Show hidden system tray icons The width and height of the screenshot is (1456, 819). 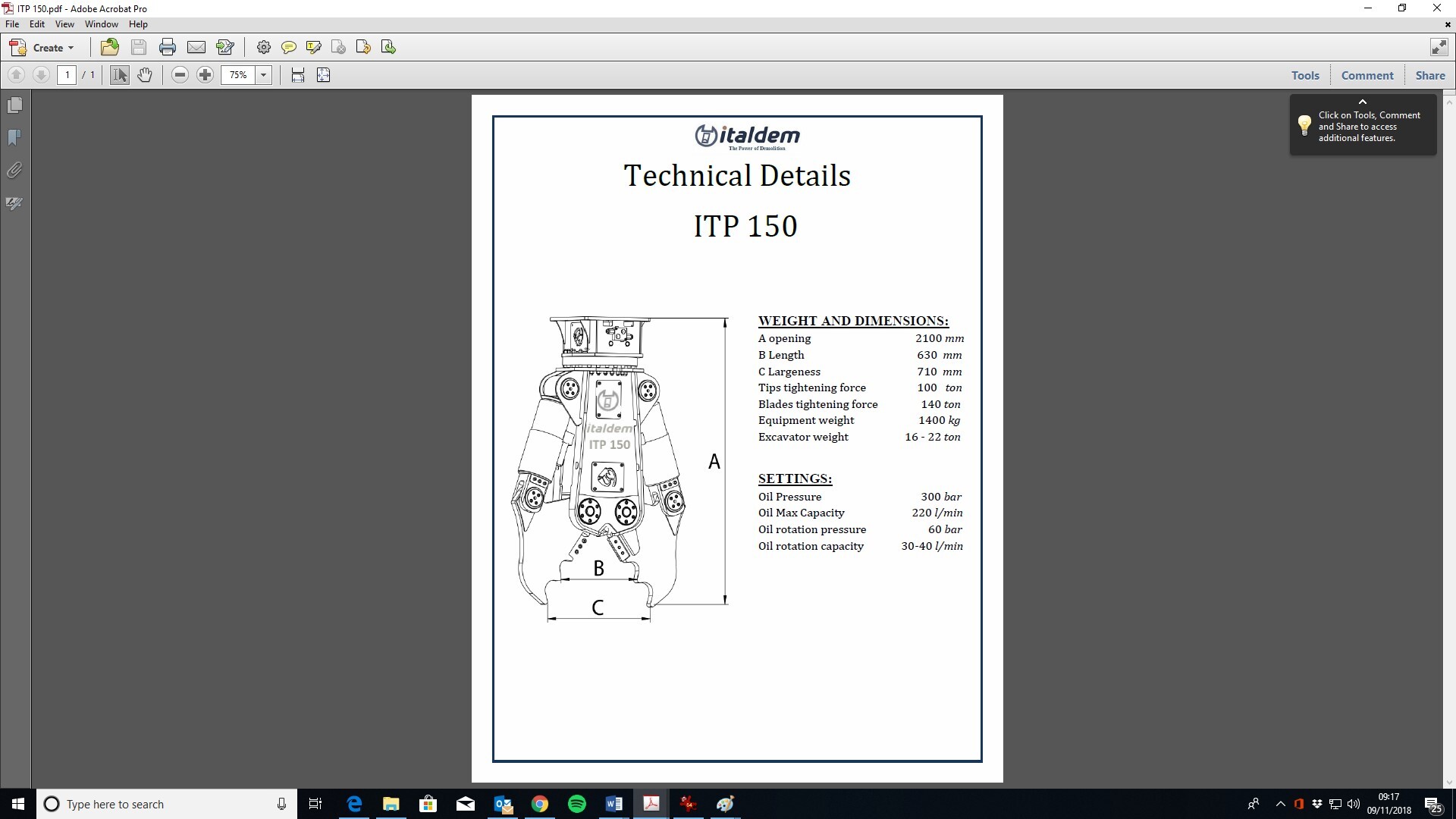[x=1281, y=804]
